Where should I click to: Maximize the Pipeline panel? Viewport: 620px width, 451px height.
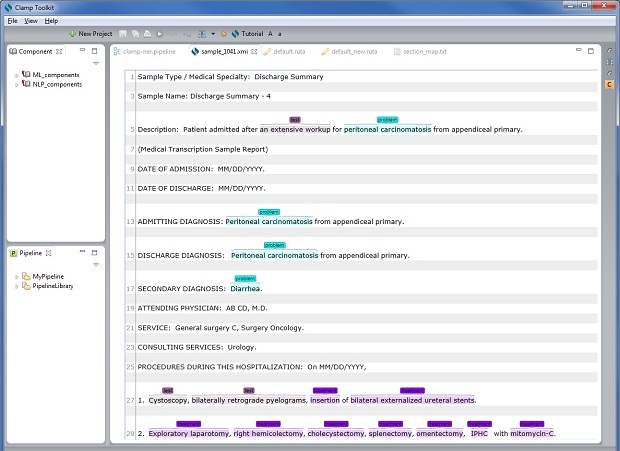point(95,252)
